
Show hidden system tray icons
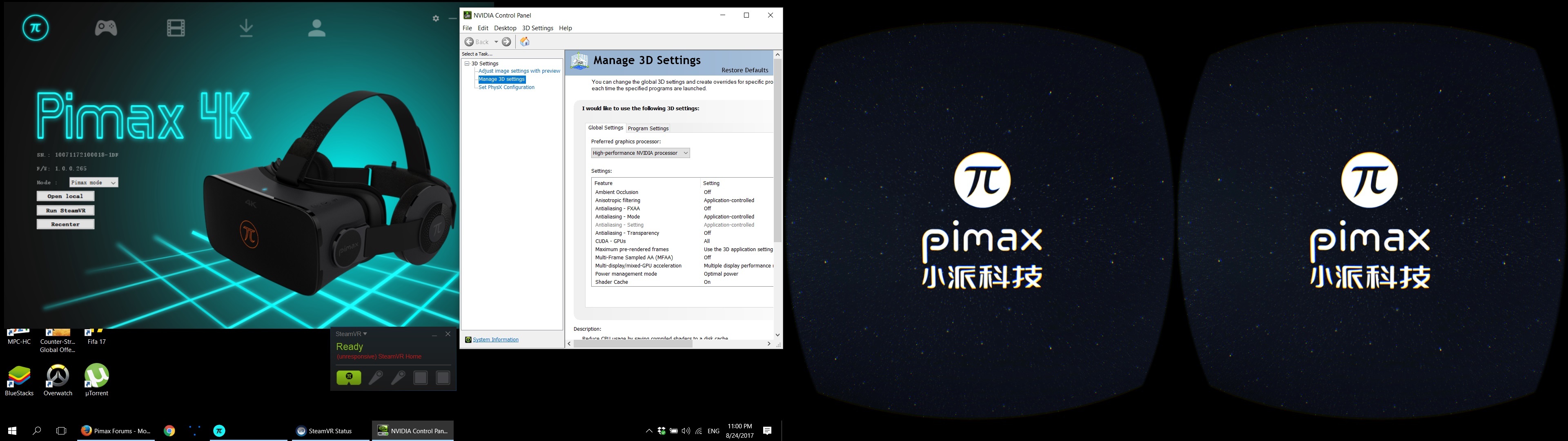click(649, 431)
